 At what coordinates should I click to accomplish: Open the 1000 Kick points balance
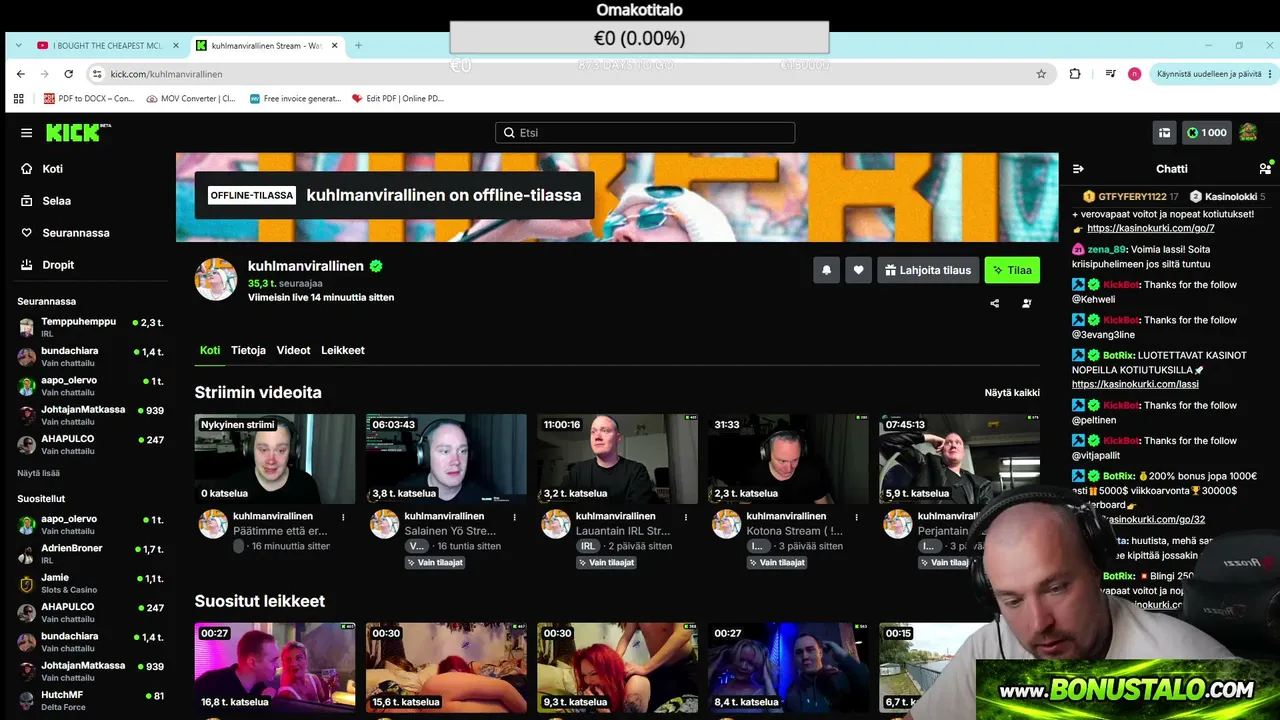point(1206,133)
